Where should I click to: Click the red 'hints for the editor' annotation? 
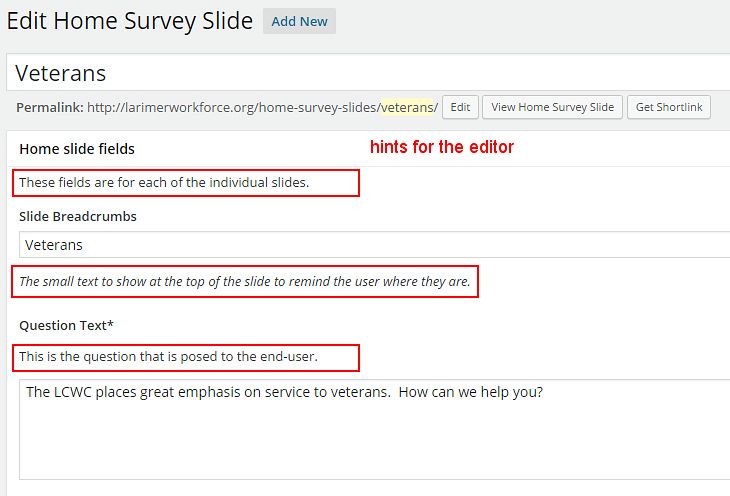tap(442, 147)
